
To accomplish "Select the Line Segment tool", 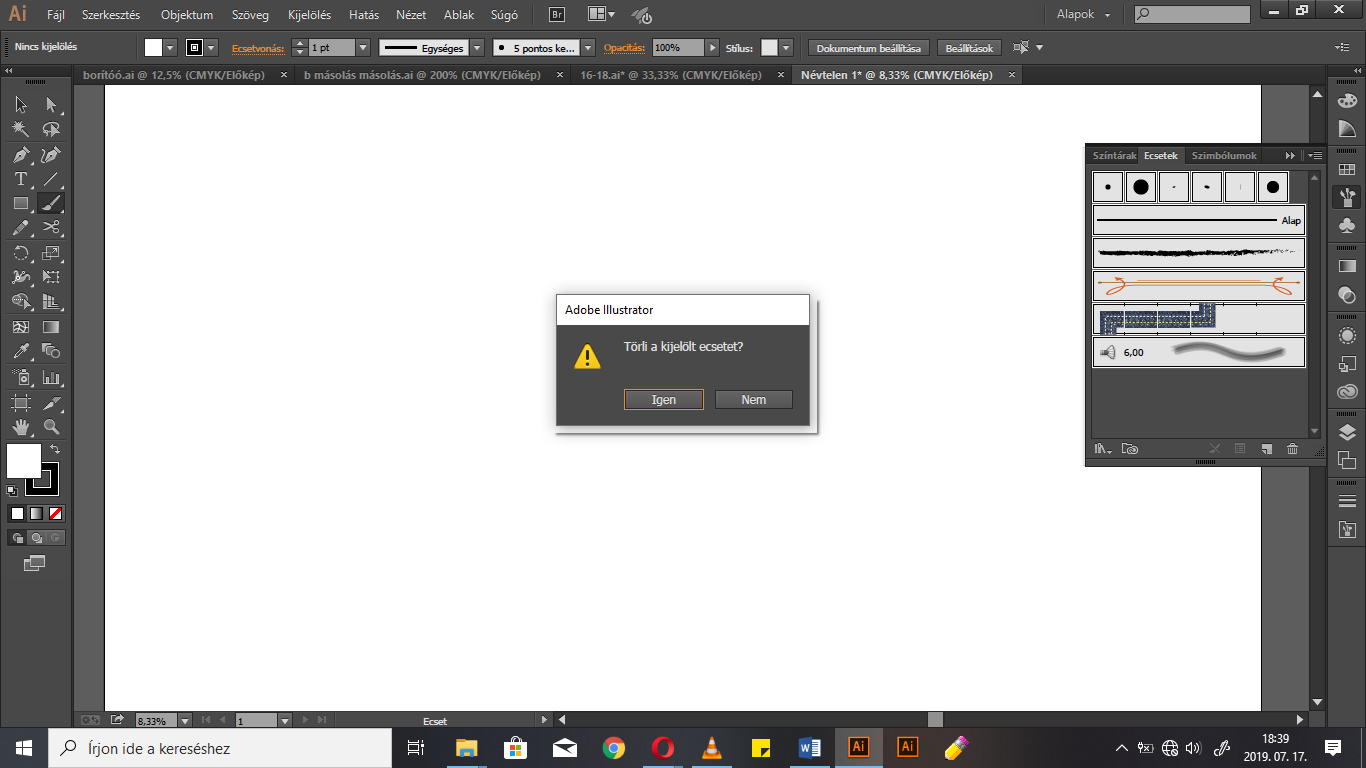I will [x=51, y=178].
